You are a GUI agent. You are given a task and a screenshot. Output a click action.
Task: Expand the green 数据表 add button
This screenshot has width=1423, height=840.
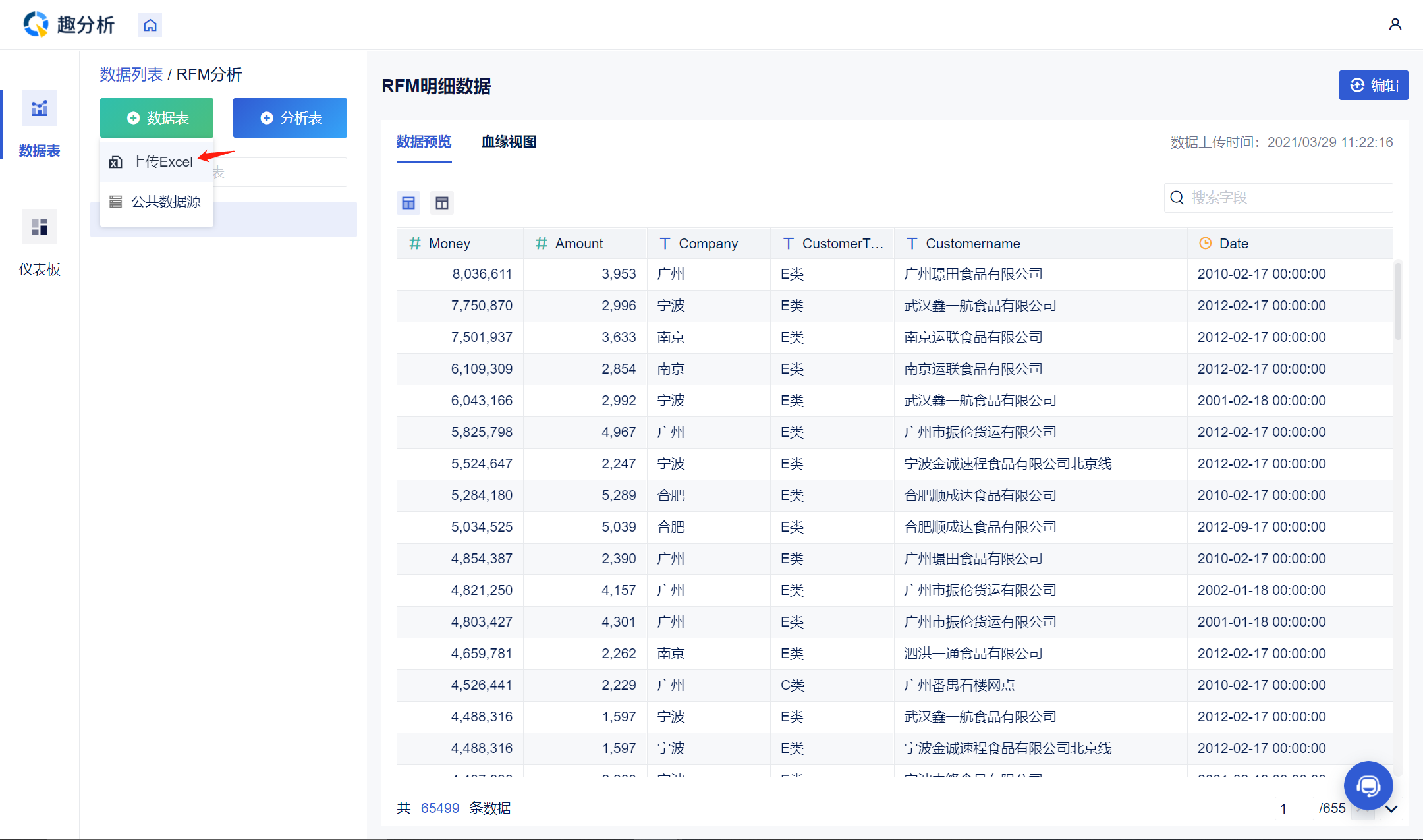157,118
